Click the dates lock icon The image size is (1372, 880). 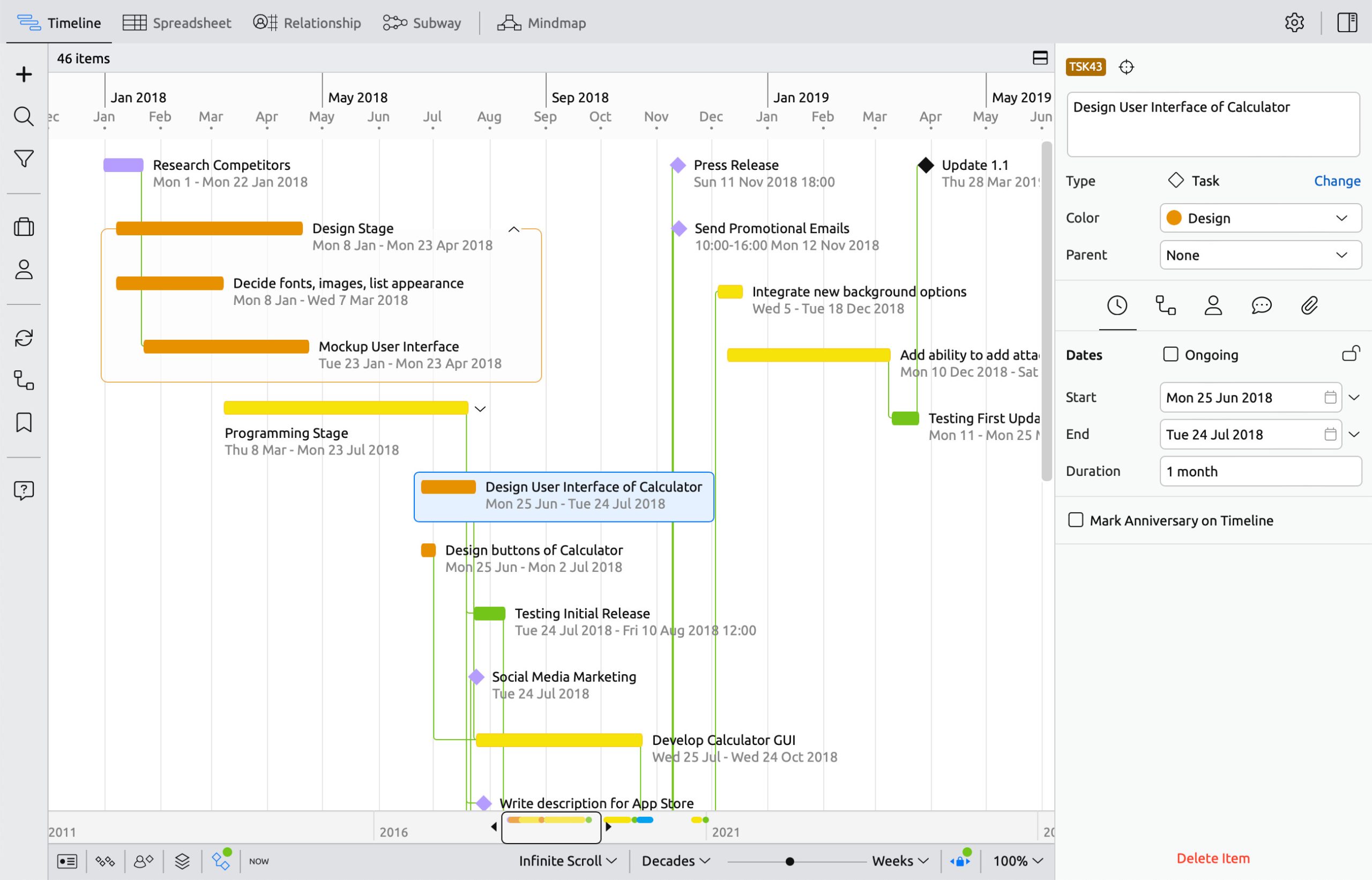(x=1350, y=354)
